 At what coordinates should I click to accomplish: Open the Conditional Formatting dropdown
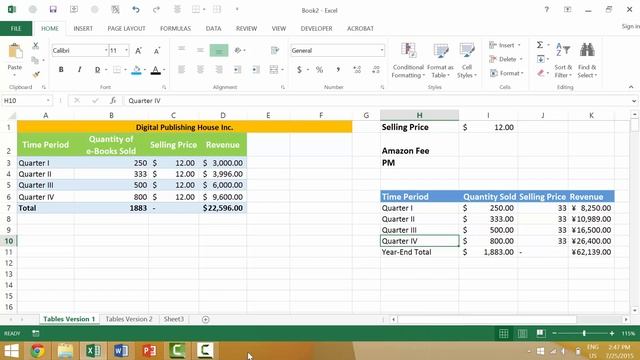click(x=408, y=60)
